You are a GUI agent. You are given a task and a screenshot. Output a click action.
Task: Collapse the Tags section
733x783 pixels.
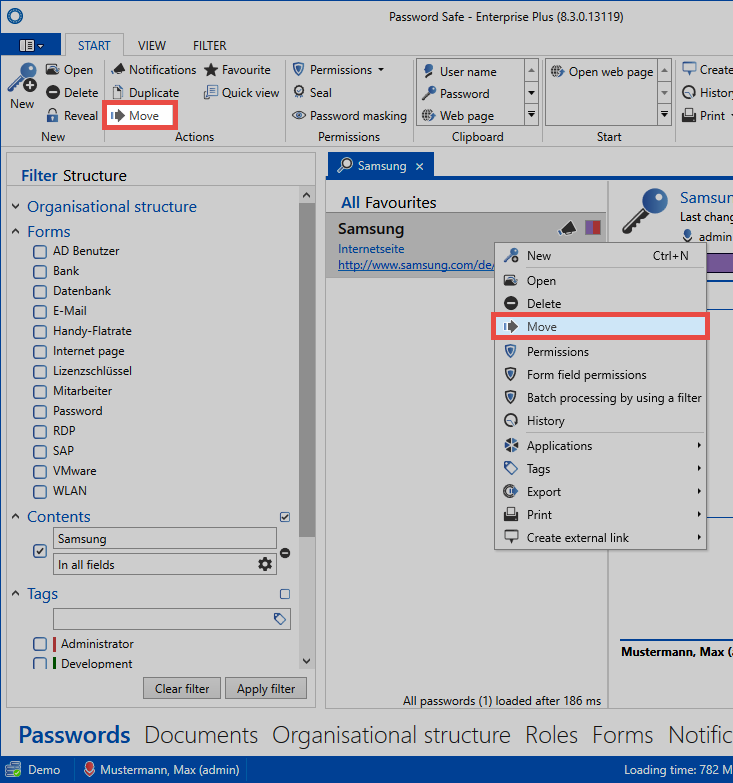pyautogui.click(x=16, y=593)
